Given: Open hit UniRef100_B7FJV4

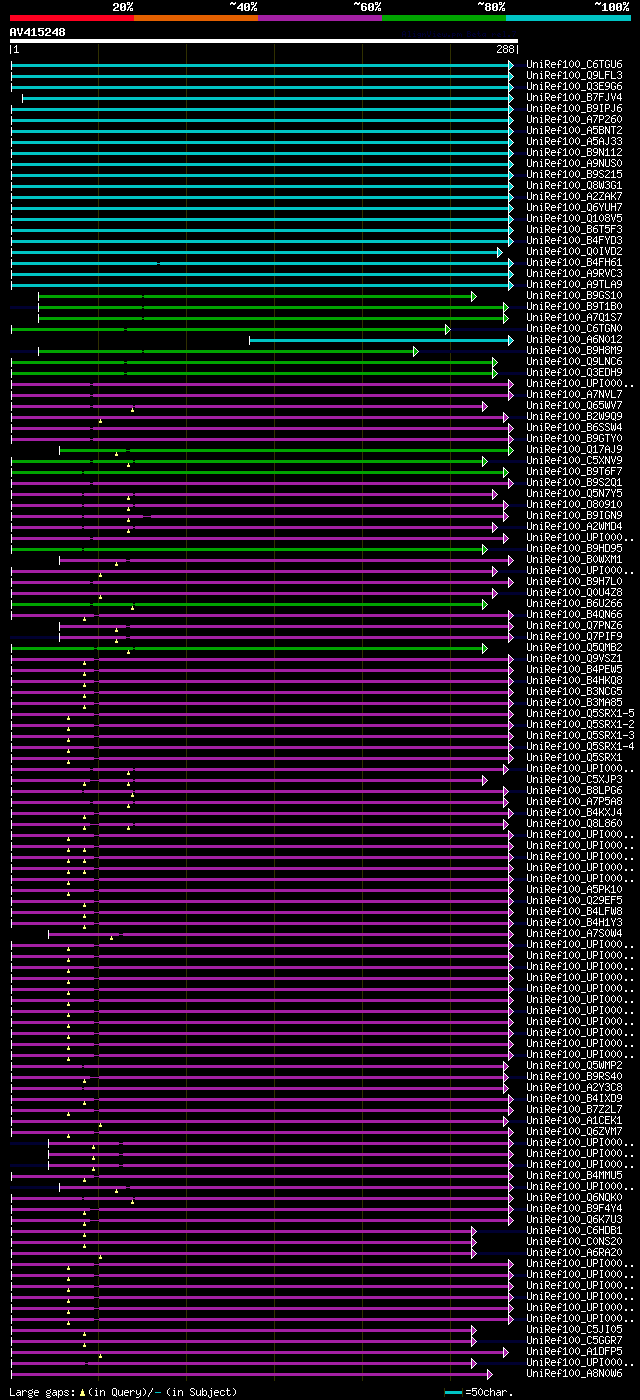Looking at the screenshot, I should click(x=574, y=97).
